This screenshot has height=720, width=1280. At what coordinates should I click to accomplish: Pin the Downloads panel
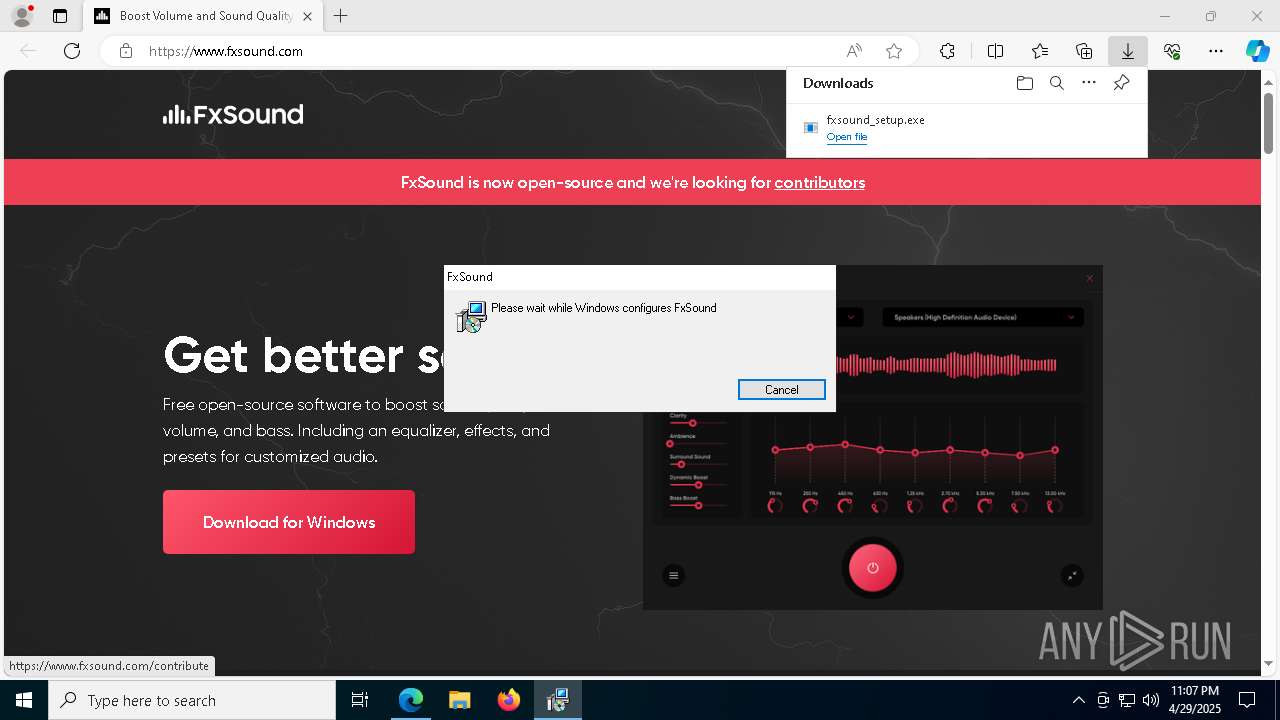tap(1121, 83)
